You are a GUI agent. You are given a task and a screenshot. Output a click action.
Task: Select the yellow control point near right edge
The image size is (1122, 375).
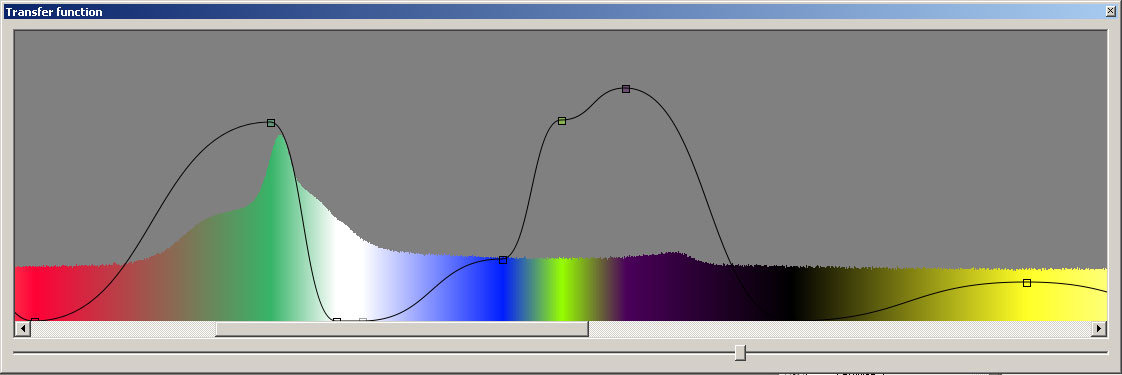pos(1027,283)
